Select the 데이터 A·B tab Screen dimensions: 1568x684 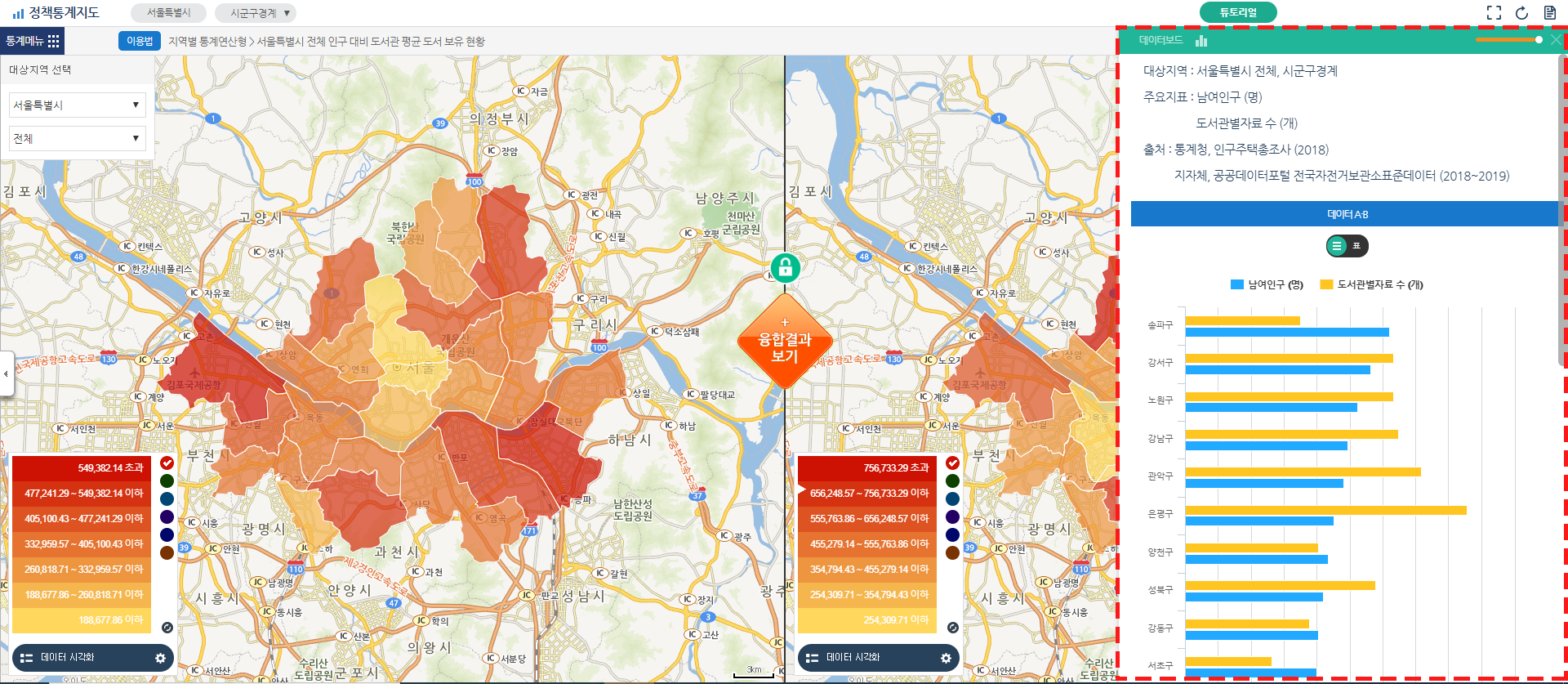coord(1347,214)
